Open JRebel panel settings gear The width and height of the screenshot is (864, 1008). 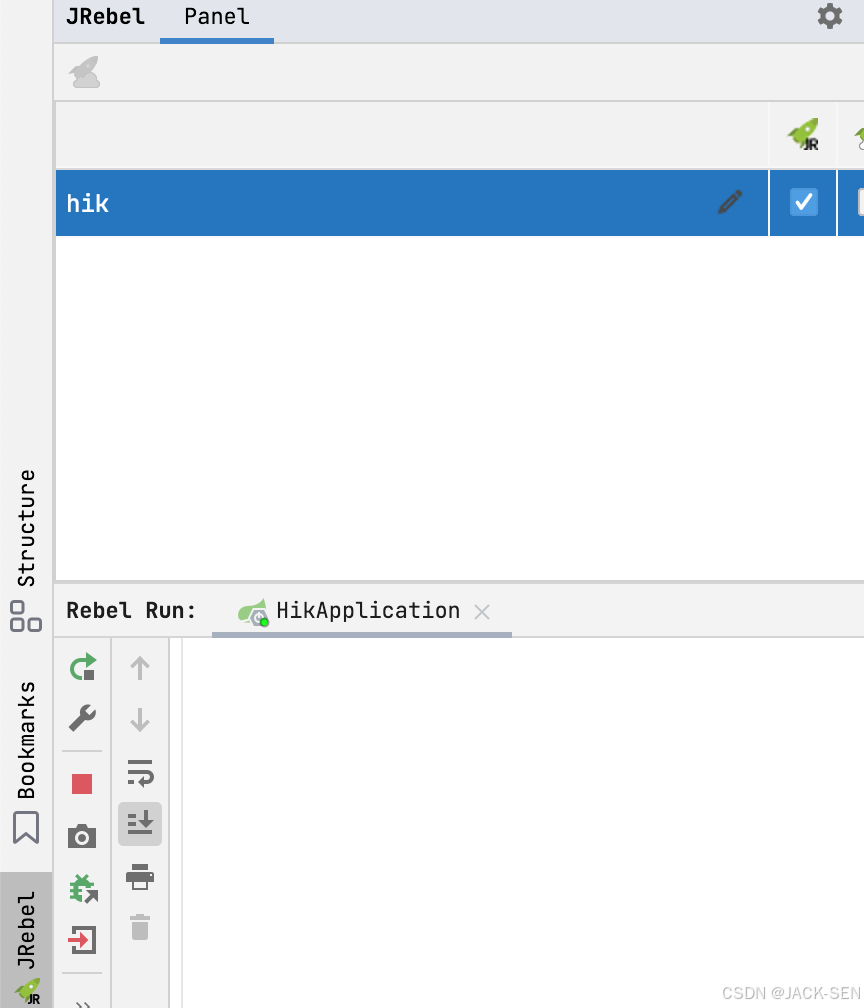(829, 16)
